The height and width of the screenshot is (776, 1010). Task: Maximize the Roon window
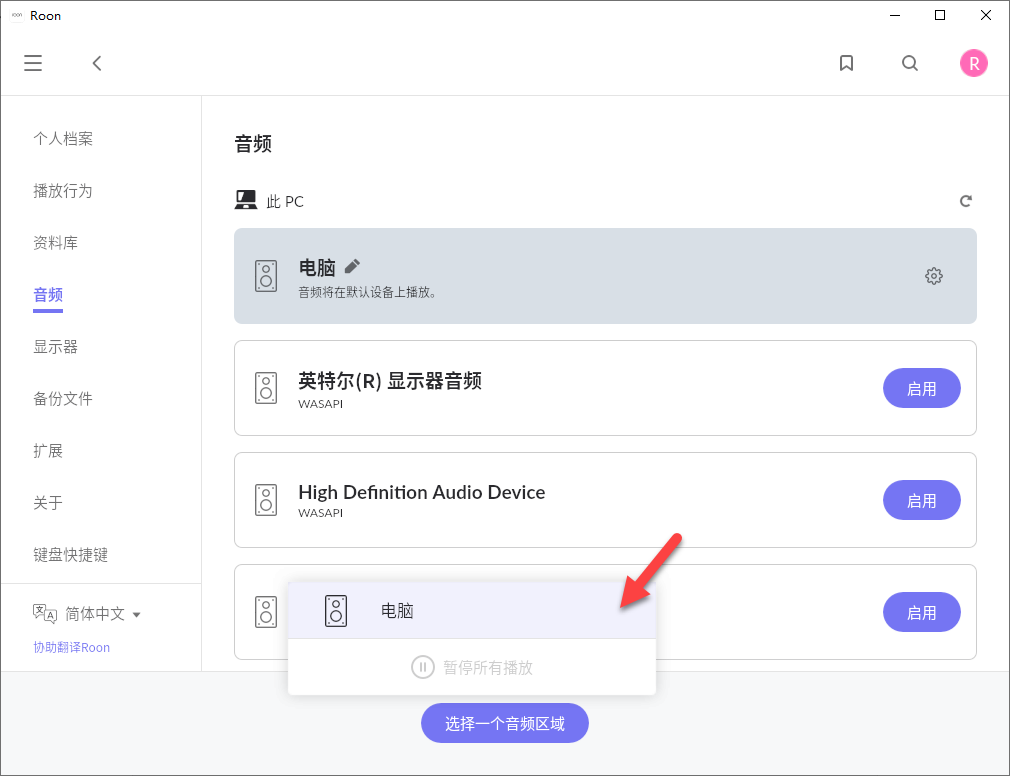(x=940, y=15)
